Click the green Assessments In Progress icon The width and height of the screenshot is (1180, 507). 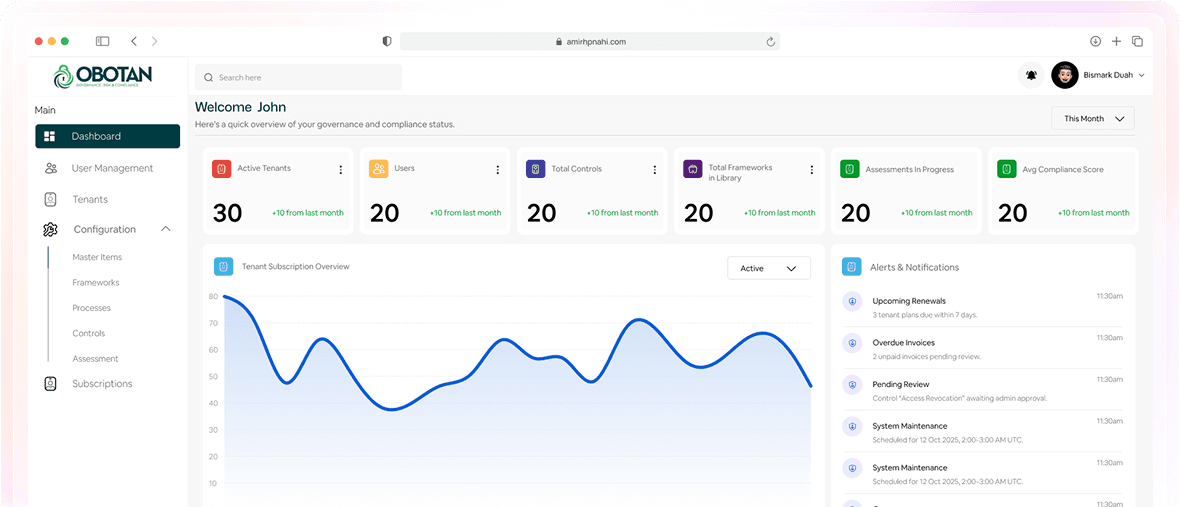(850, 168)
